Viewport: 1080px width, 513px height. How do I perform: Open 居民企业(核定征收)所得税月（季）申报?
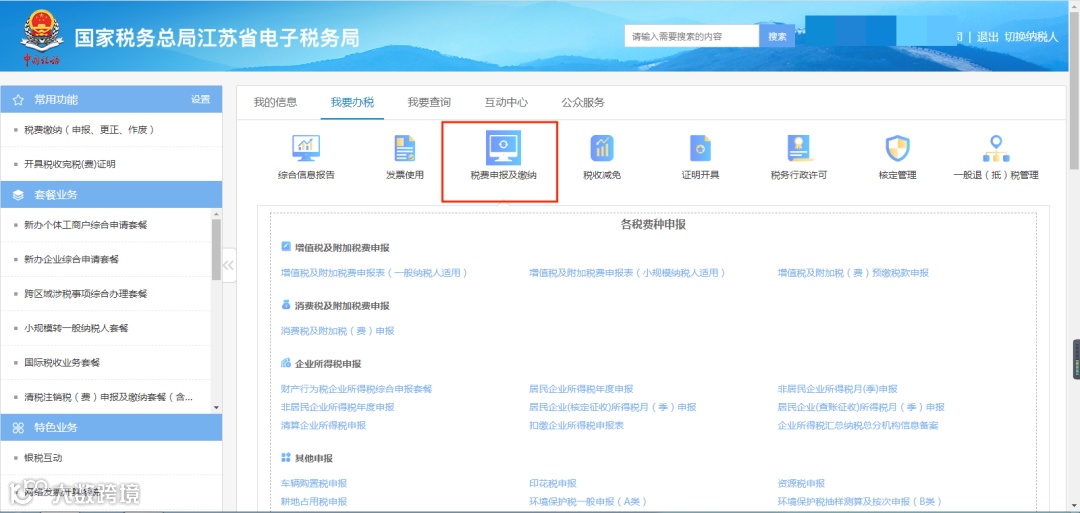point(613,407)
